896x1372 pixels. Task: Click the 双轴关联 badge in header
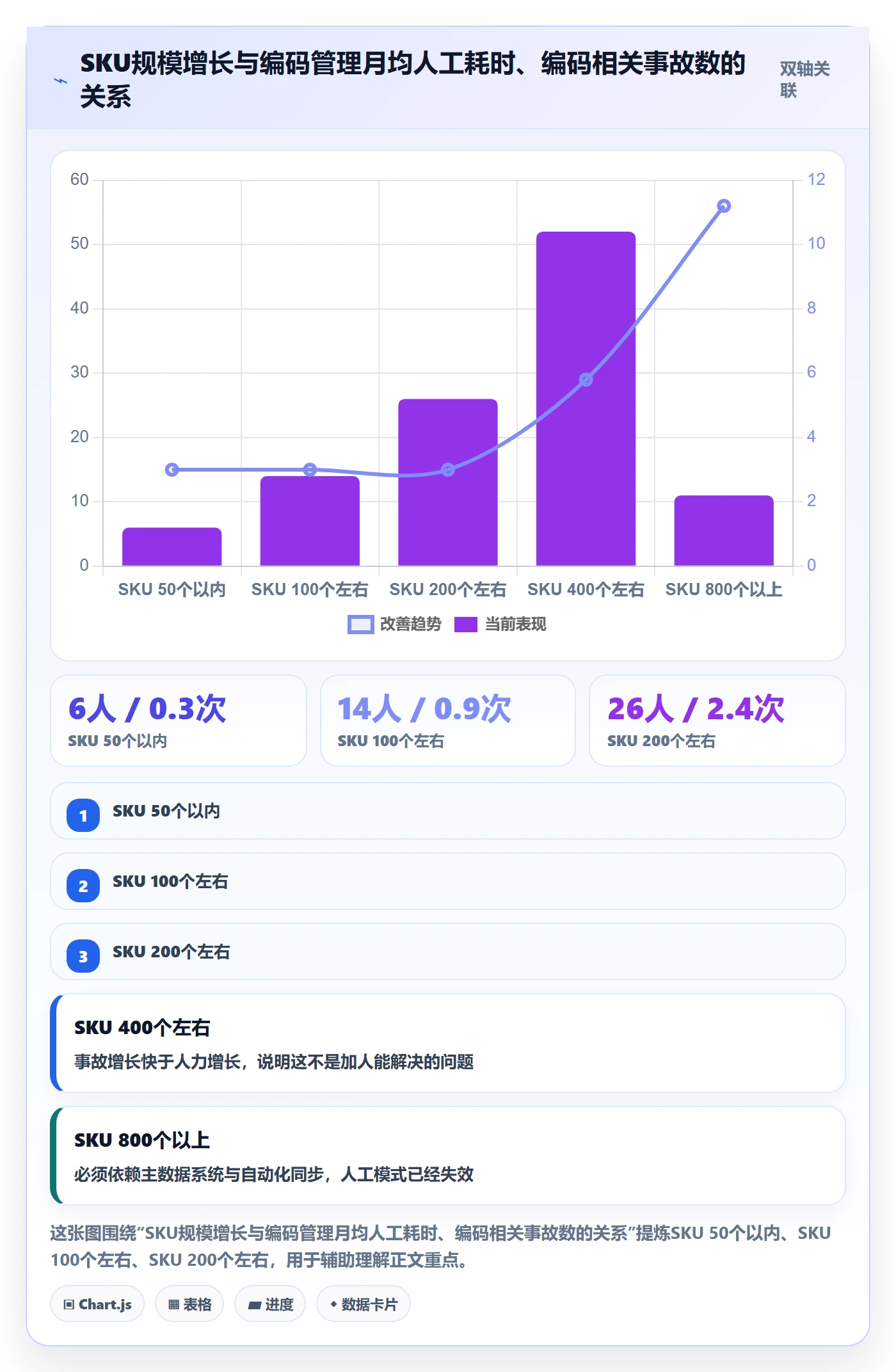(x=804, y=79)
